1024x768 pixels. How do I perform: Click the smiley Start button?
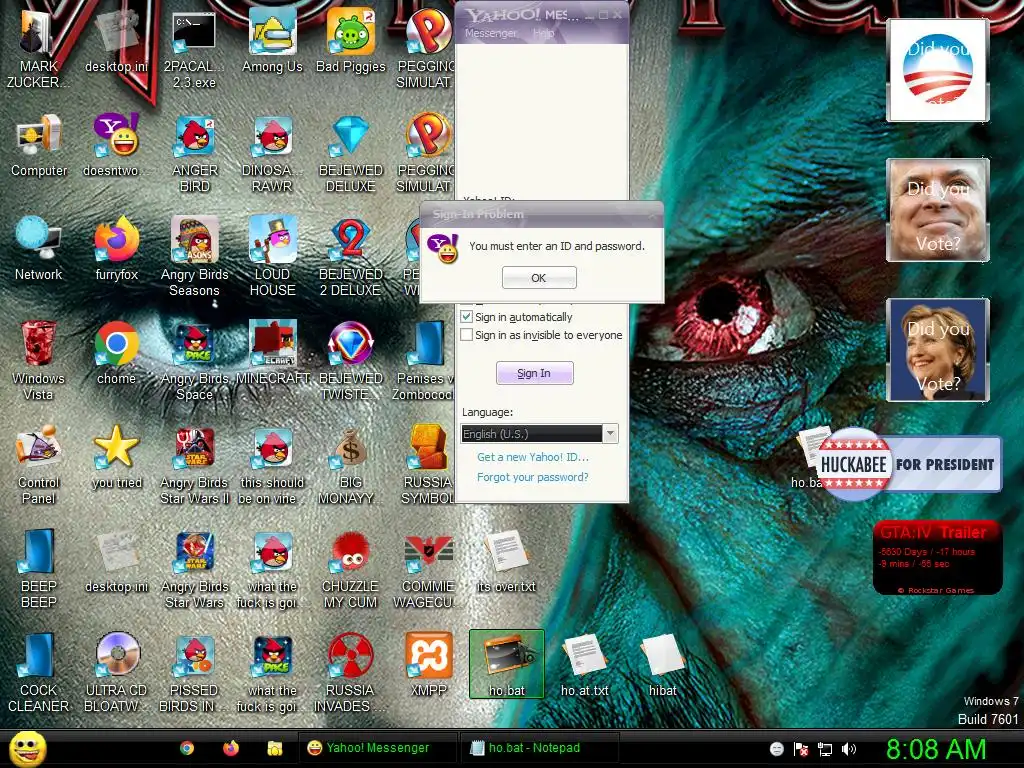(27, 748)
